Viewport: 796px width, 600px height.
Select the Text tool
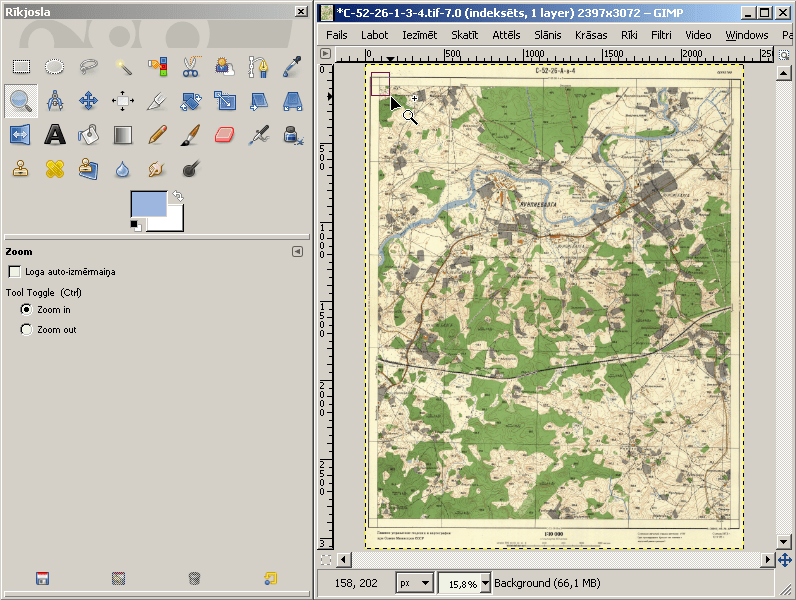[54, 135]
